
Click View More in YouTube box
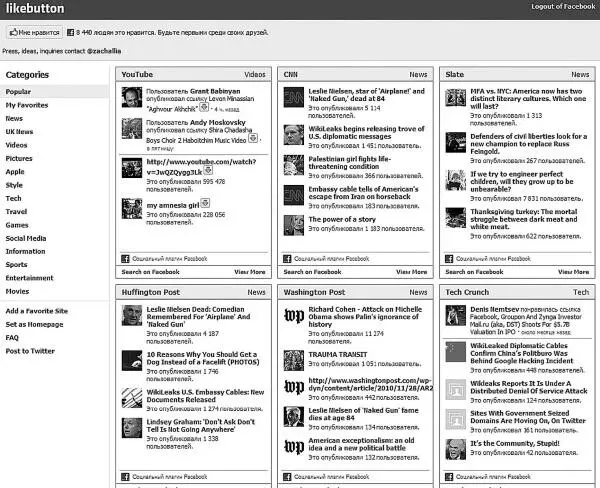(250, 272)
